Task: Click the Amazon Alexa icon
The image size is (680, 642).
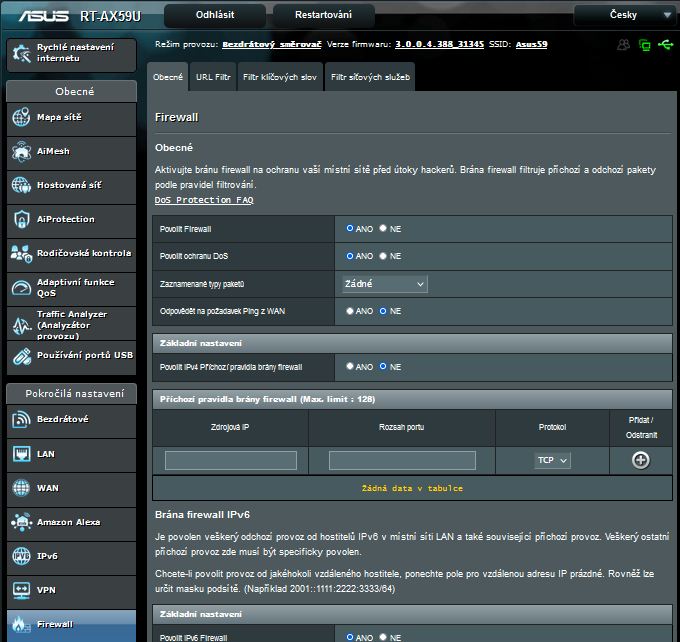Action: 22,522
